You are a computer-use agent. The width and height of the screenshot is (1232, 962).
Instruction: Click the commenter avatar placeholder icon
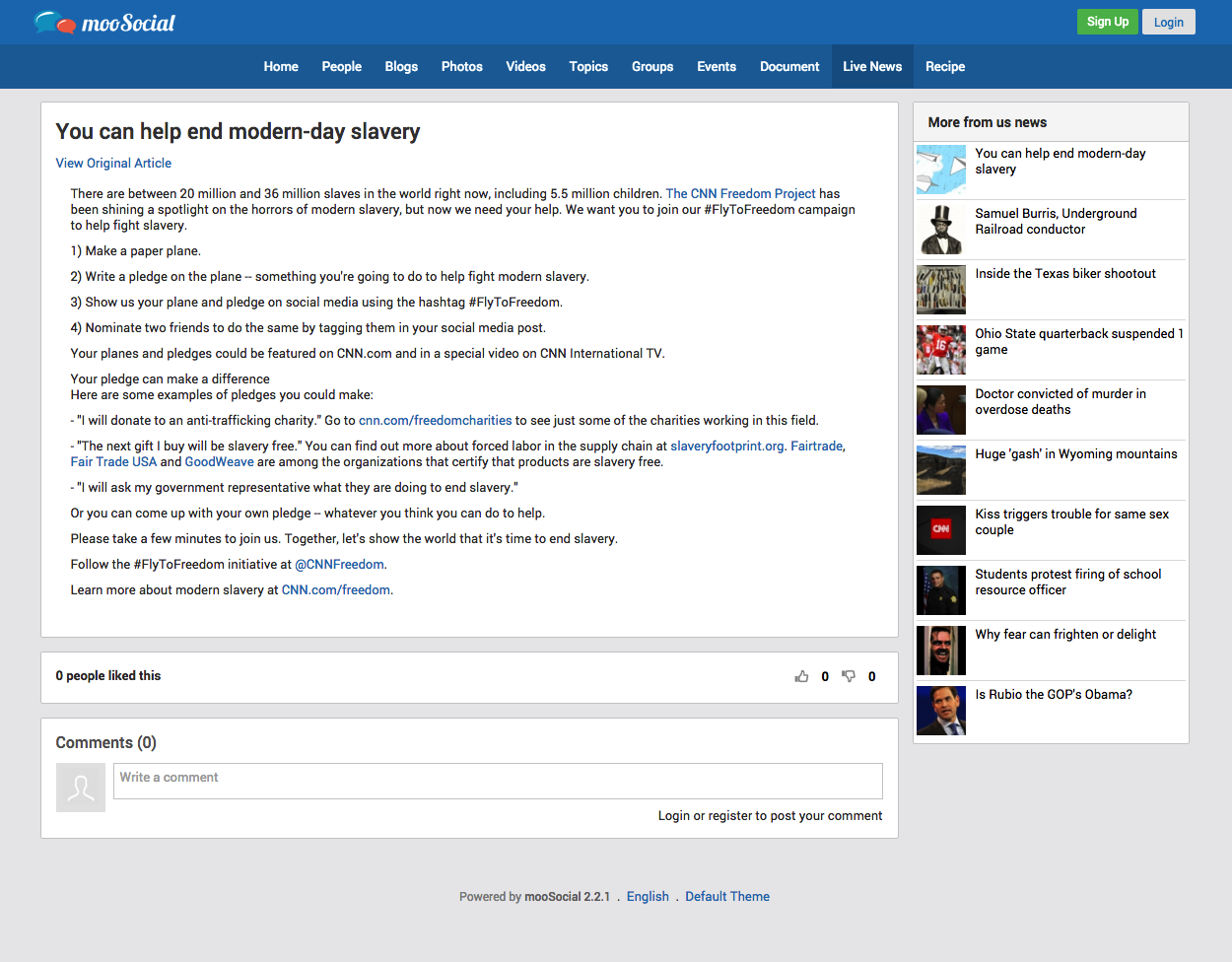pyautogui.click(x=81, y=788)
